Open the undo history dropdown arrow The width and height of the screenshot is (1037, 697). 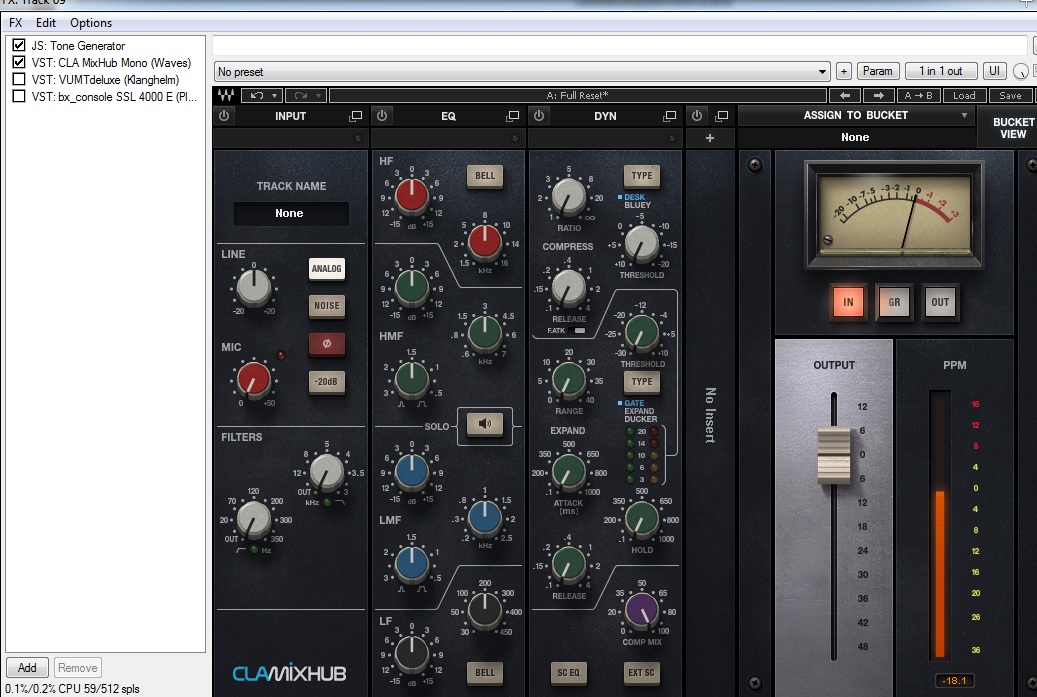275,95
